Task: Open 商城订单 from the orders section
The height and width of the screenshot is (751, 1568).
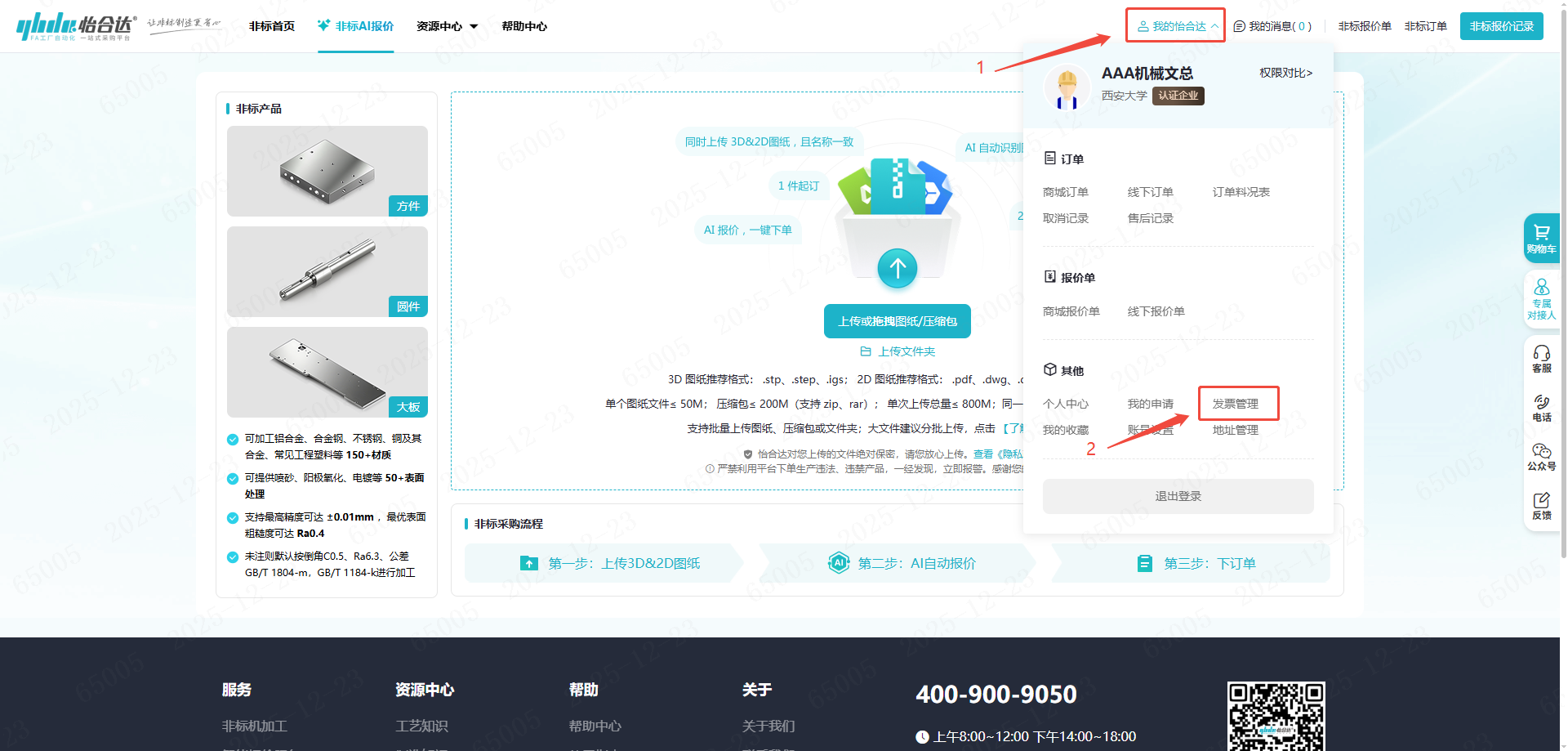Action: tap(1065, 192)
